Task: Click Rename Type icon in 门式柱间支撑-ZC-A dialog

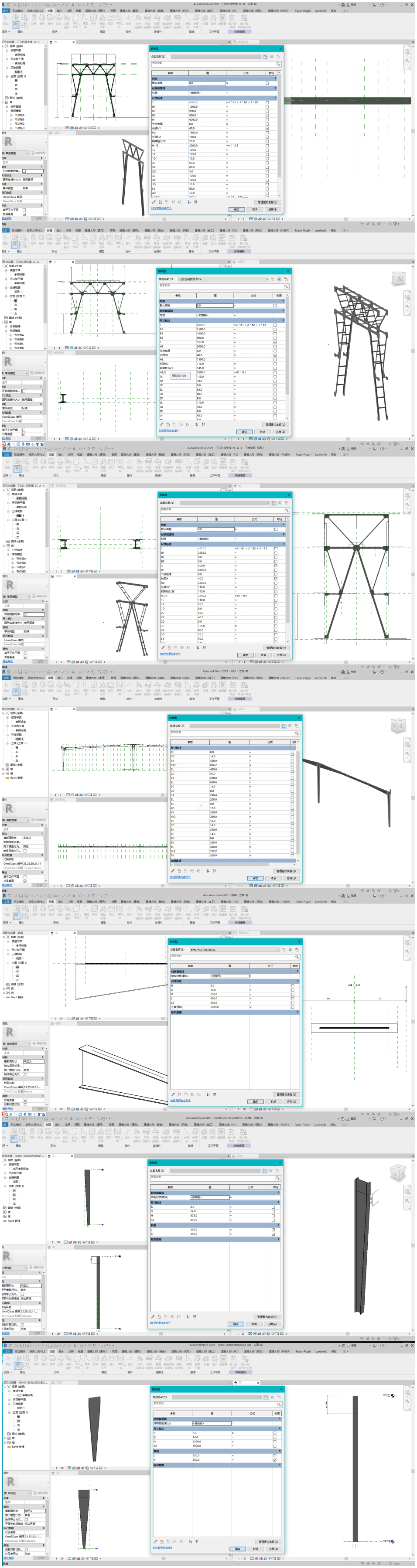Action: (x=280, y=280)
